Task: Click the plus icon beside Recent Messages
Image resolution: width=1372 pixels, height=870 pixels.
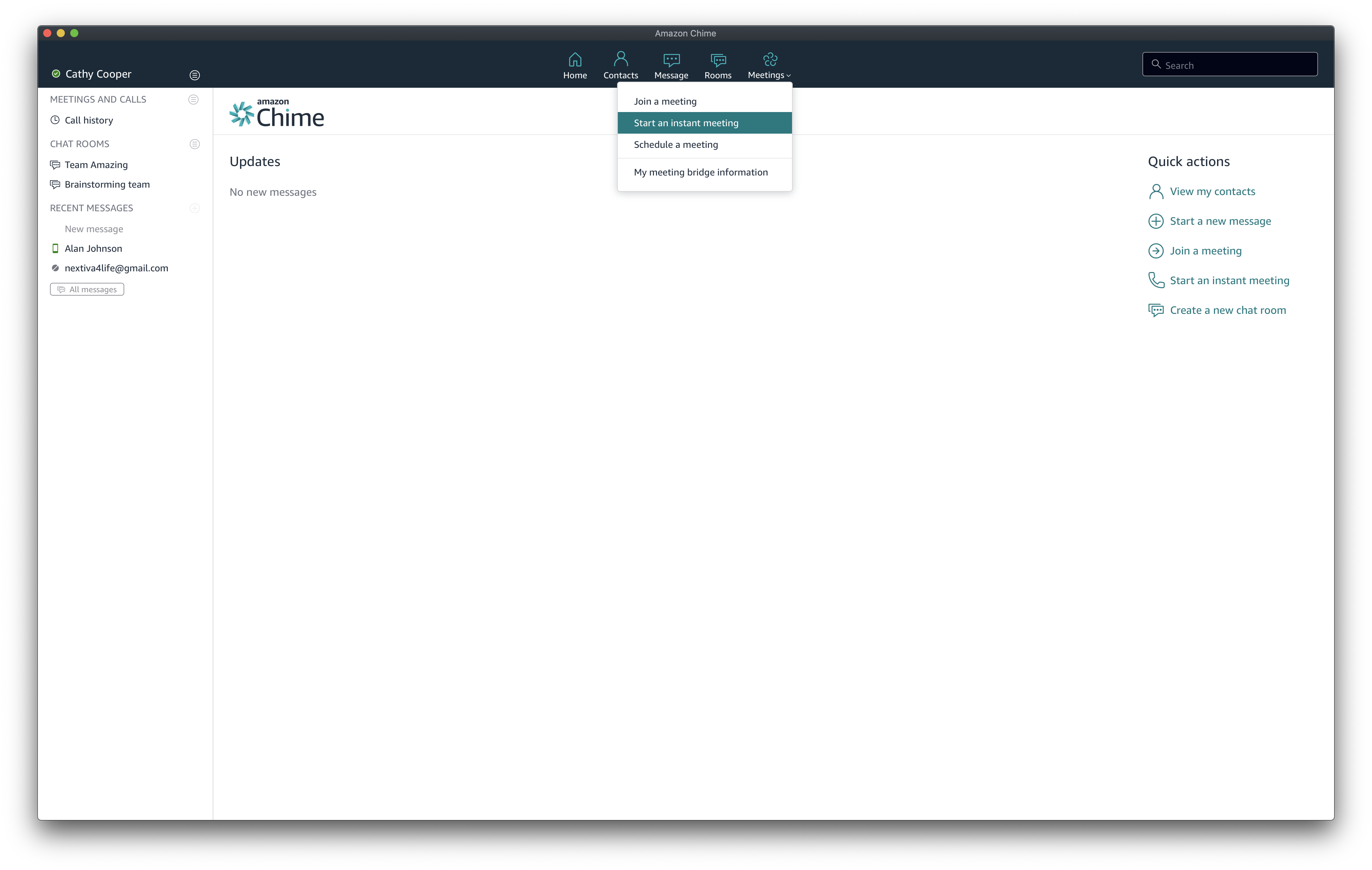Action: pos(194,208)
